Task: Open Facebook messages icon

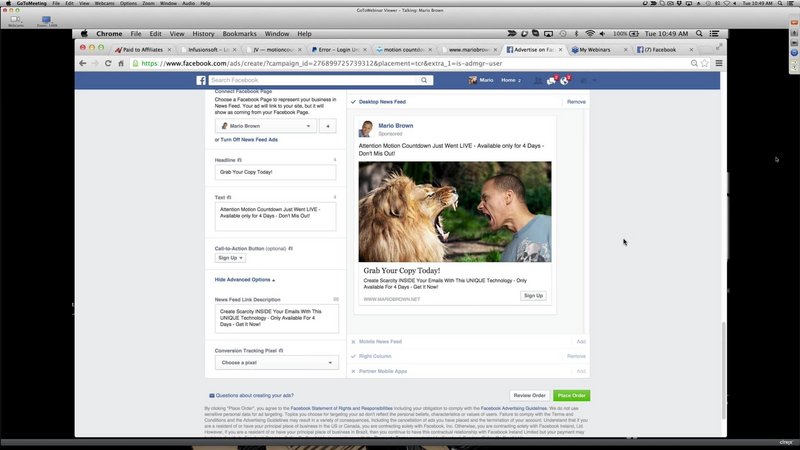Action: [x=551, y=80]
